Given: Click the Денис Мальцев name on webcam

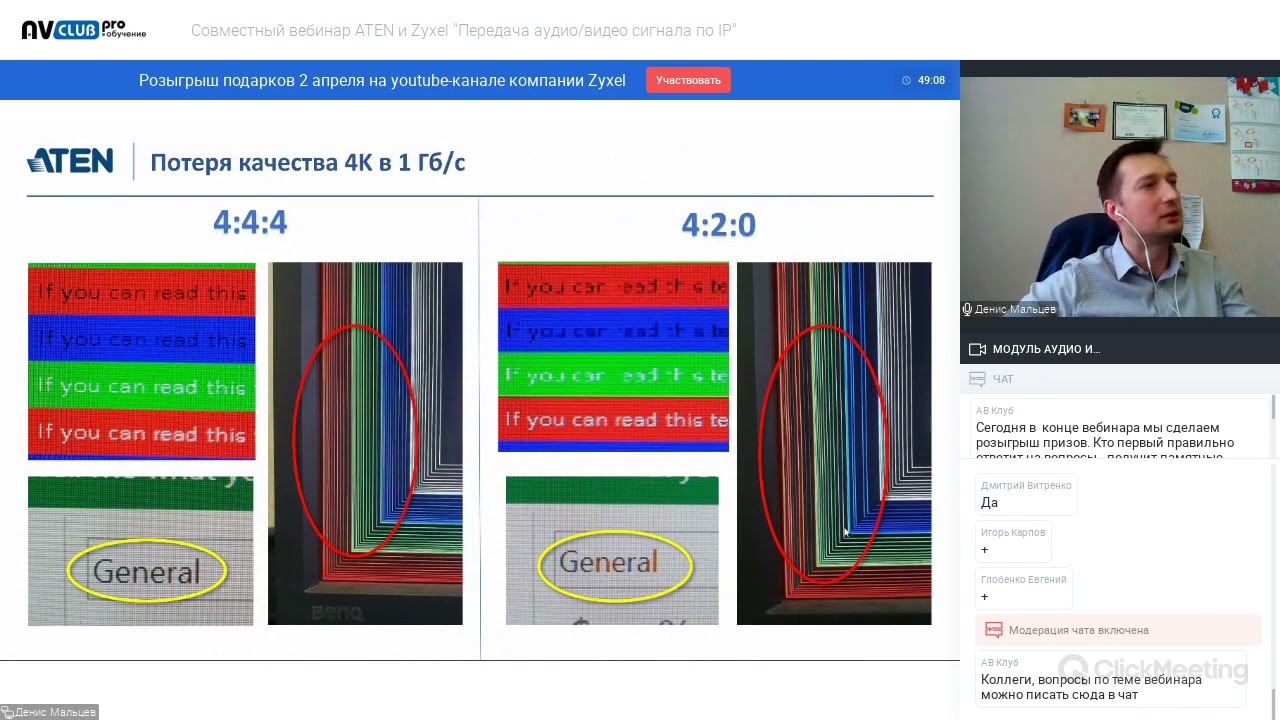Looking at the screenshot, I should 1016,310.
